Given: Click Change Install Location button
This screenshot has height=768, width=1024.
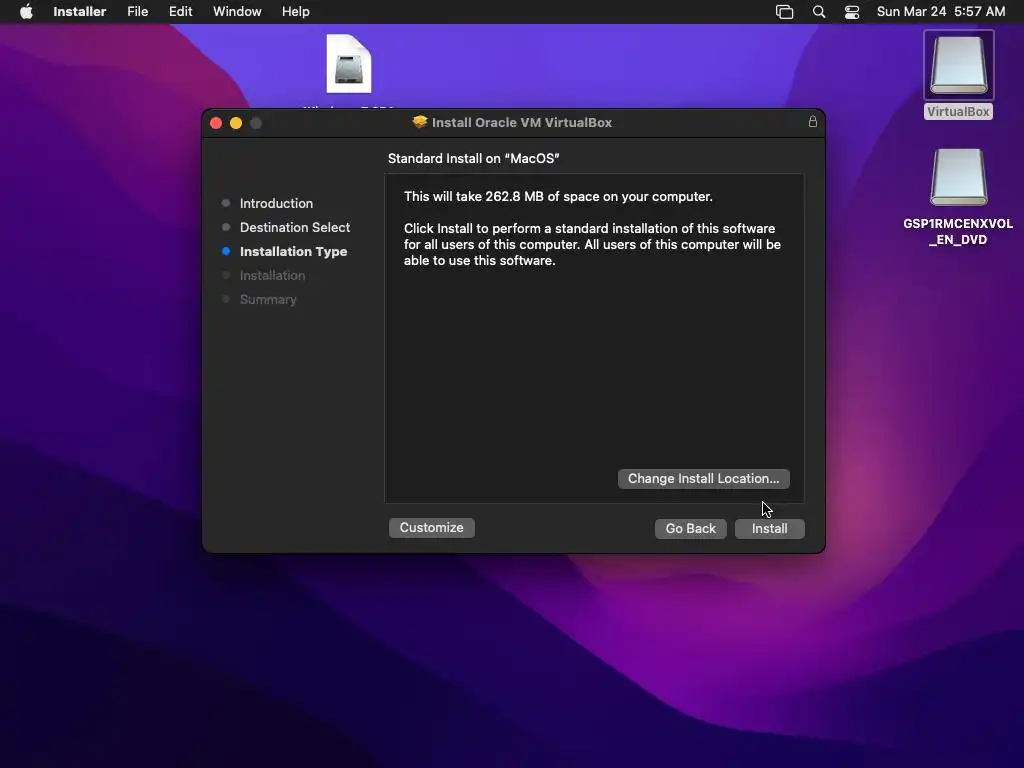Looking at the screenshot, I should (703, 479).
